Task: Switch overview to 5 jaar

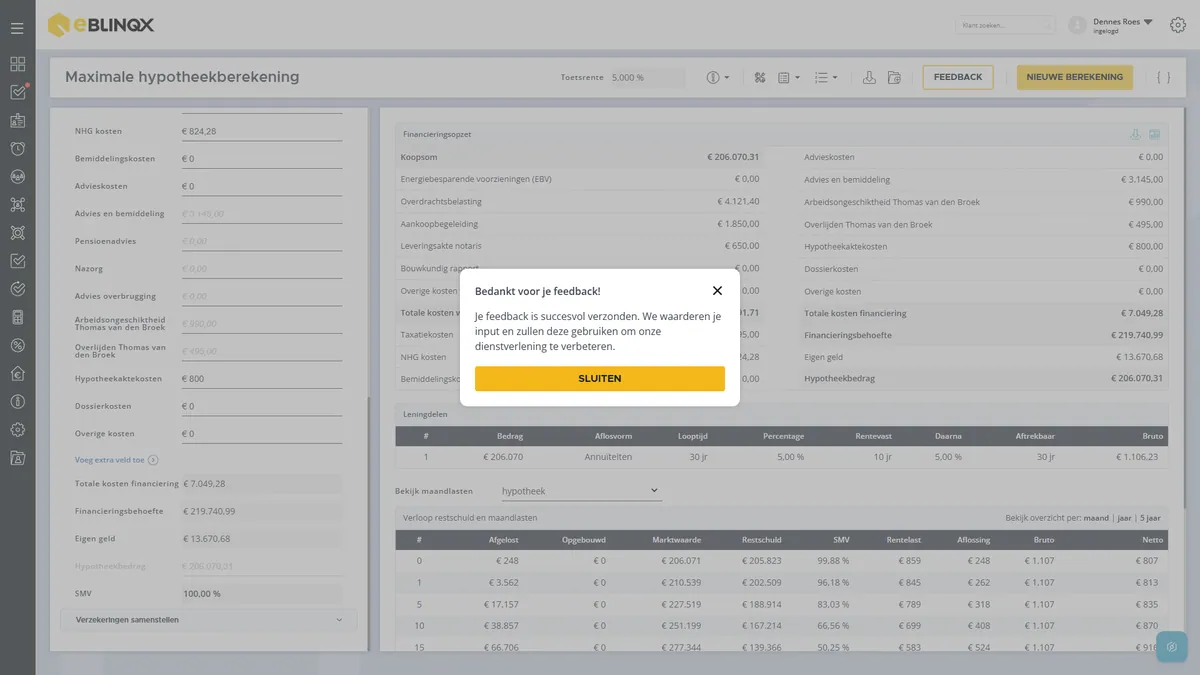Action: 1150,518
